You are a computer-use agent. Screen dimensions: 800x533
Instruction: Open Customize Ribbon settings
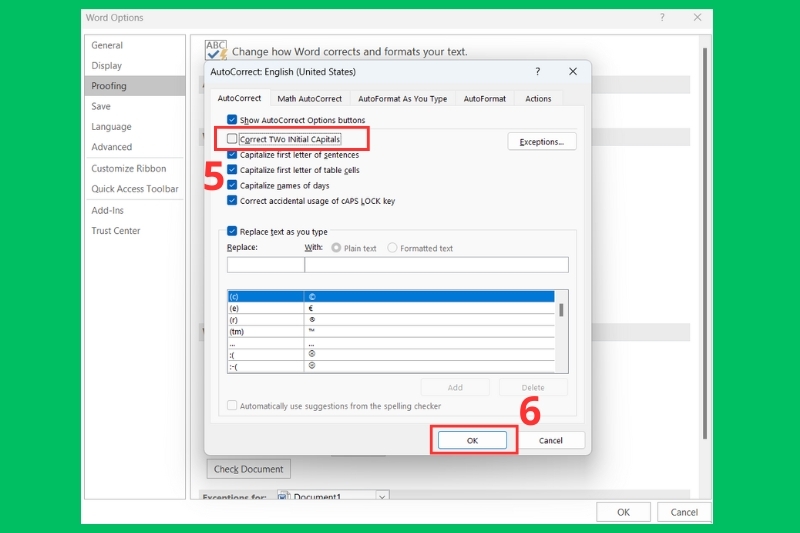coord(135,168)
